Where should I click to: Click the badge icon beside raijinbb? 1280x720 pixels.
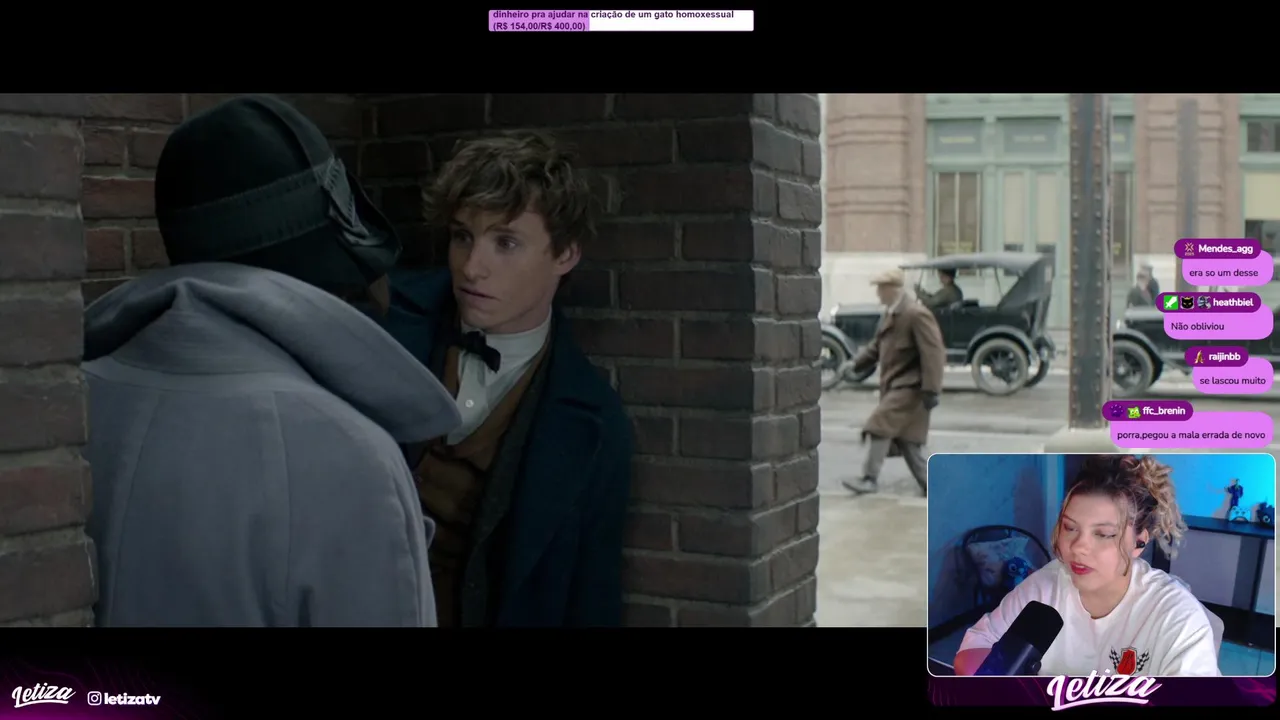click(1199, 357)
